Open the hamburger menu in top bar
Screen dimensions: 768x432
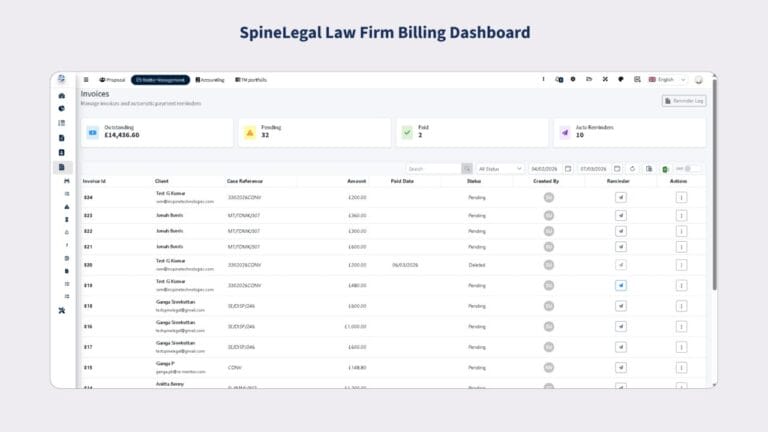tap(86, 80)
